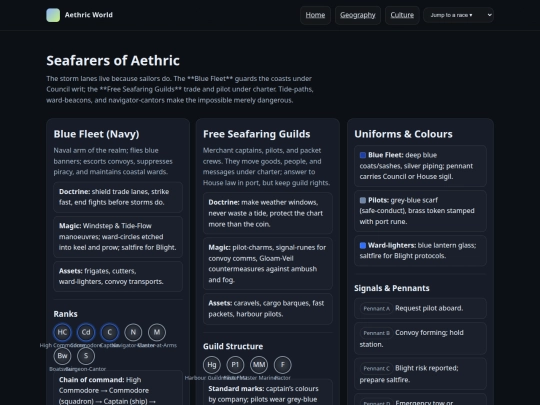Expand the Jump to a race dropdown
540x405 pixels.
(458, 15)
